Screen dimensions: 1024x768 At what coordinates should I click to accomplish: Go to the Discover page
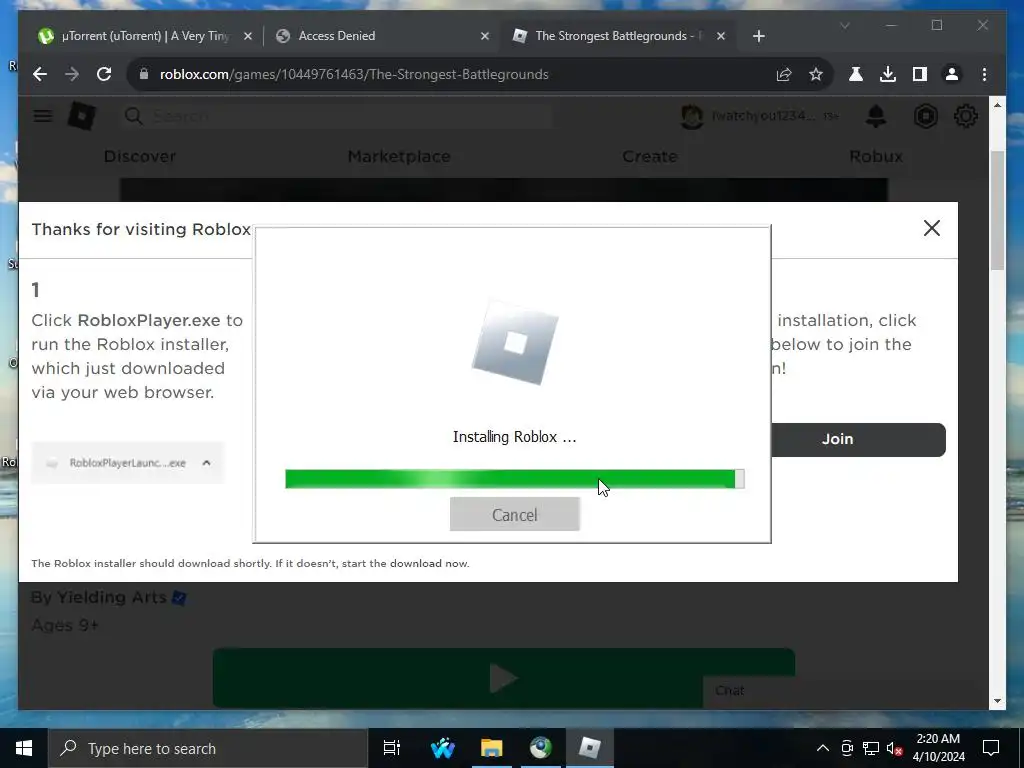click(140, 157)
